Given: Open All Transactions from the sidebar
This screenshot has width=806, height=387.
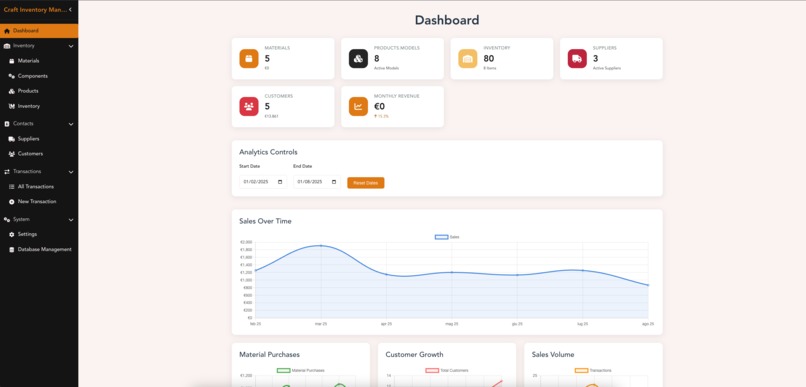Looking at the screenshot, I should click(x=35, y=187).
